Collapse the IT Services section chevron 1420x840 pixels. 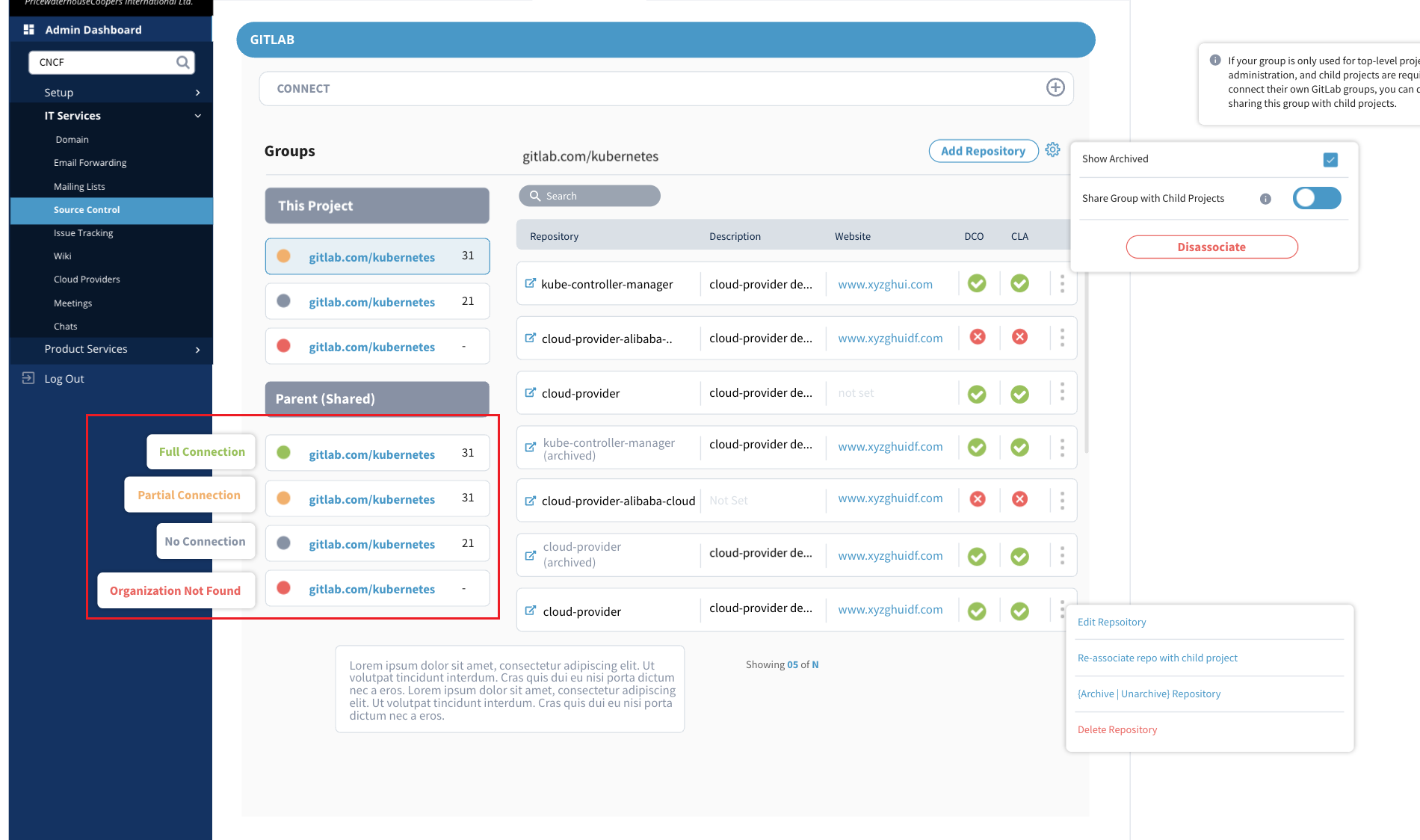pos(197,116)
